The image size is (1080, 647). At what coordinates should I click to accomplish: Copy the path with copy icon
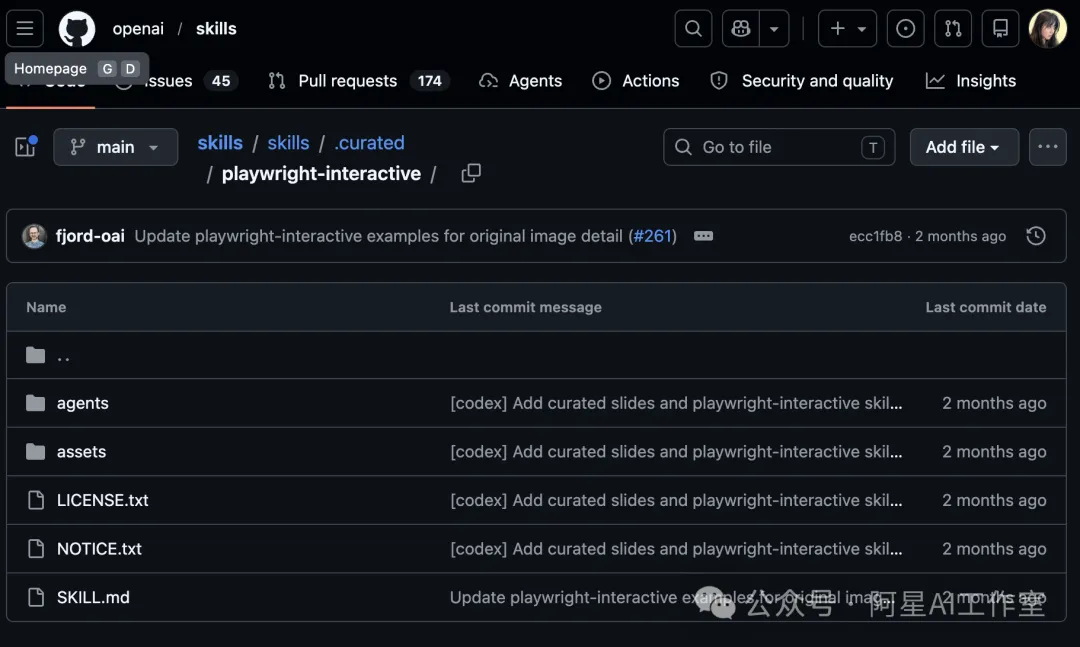click(x=471, y=173)
